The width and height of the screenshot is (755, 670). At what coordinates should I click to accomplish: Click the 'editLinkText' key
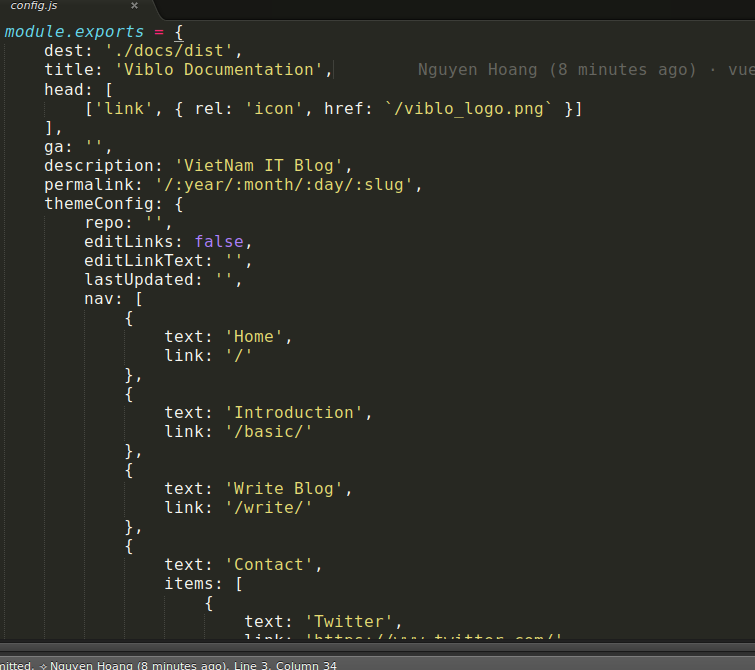click(143, 261)
